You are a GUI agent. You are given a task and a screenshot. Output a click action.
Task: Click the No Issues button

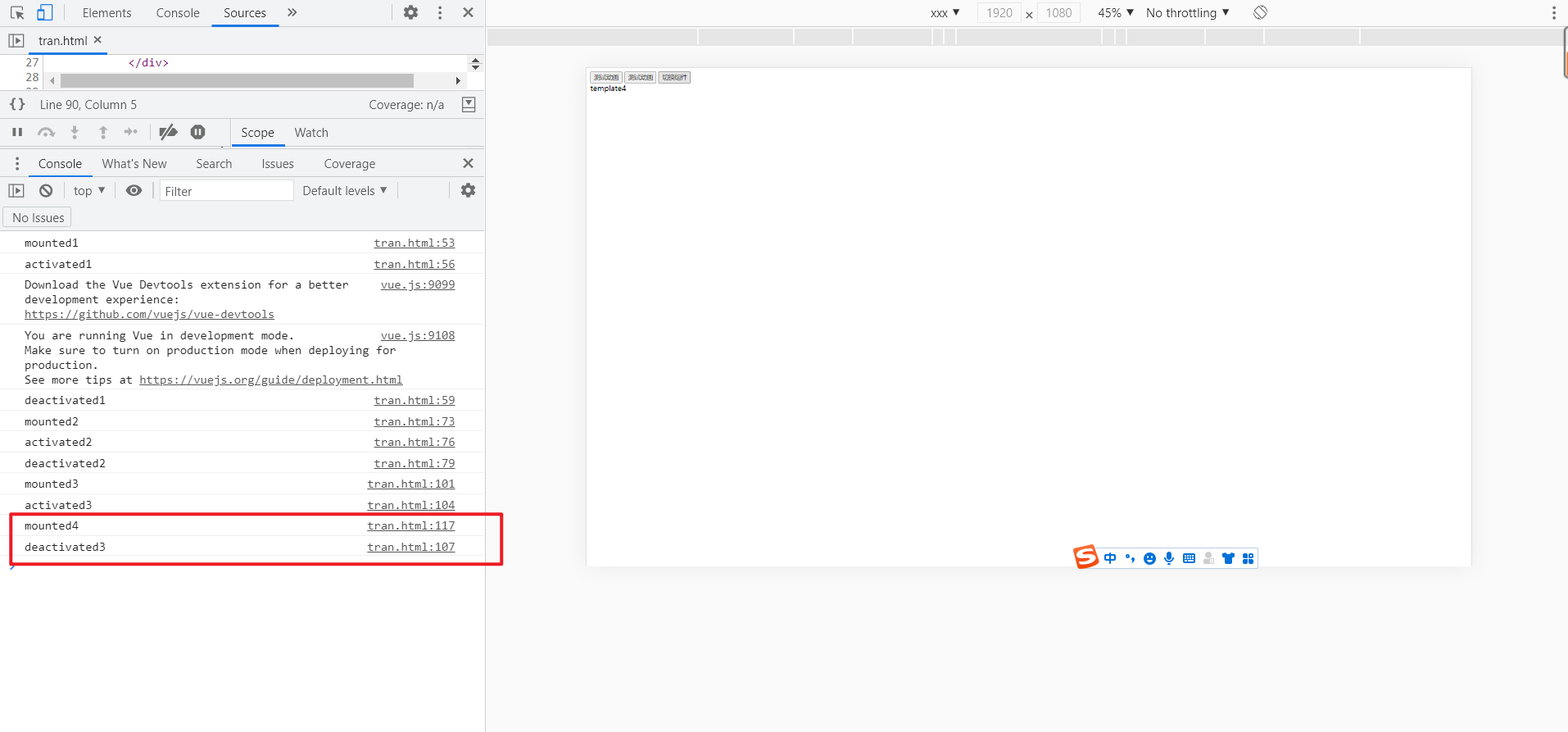38,217
